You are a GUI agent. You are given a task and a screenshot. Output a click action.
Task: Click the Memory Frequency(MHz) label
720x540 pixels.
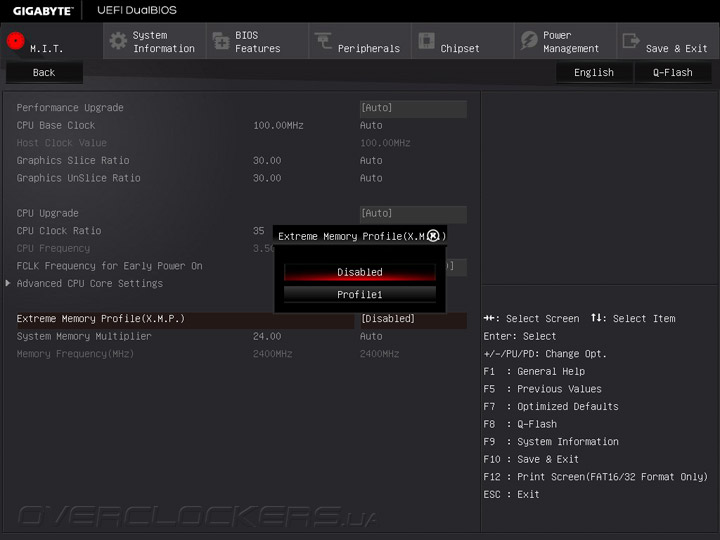75,354
